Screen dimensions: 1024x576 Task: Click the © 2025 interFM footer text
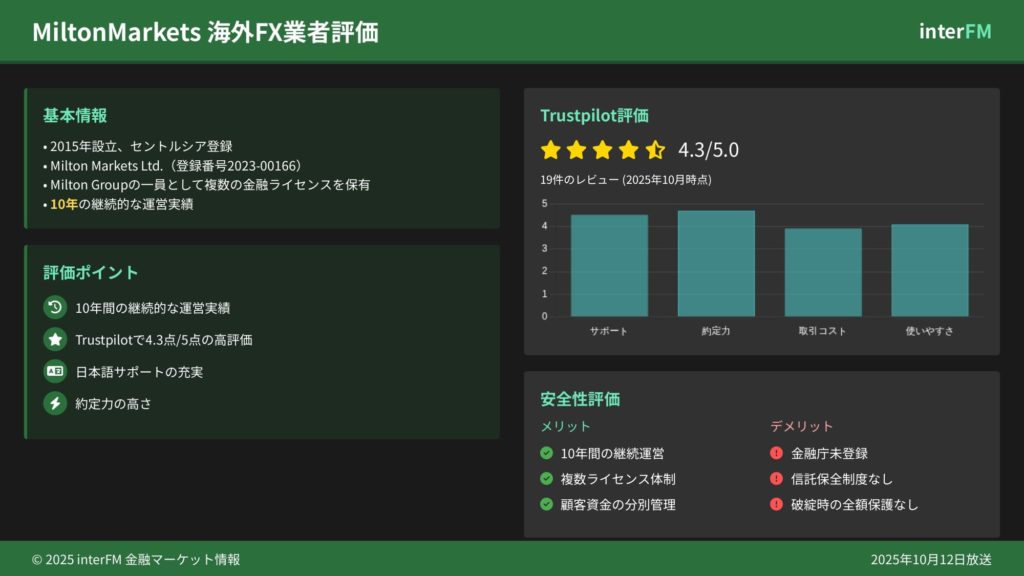136,560
